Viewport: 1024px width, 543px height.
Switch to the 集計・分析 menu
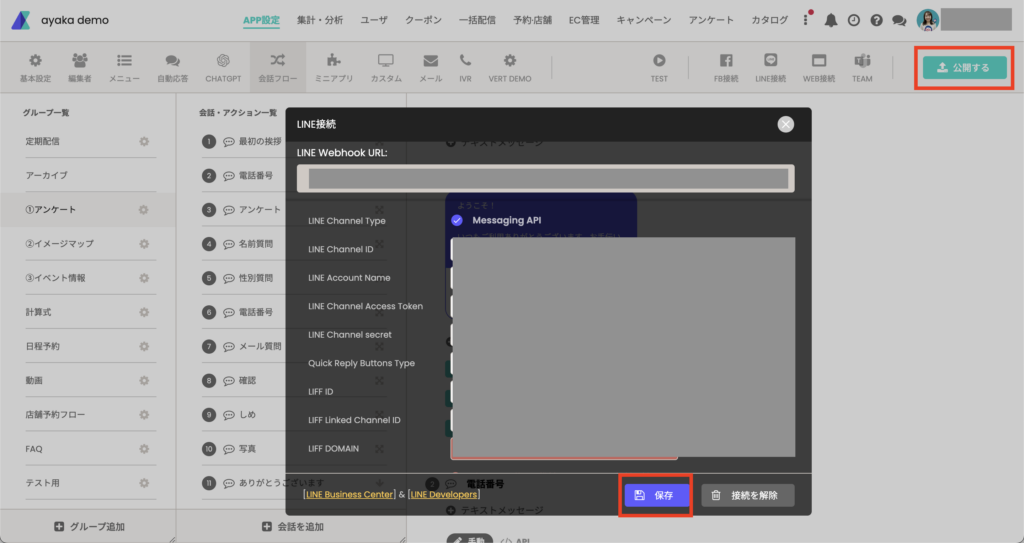point(320,20)
